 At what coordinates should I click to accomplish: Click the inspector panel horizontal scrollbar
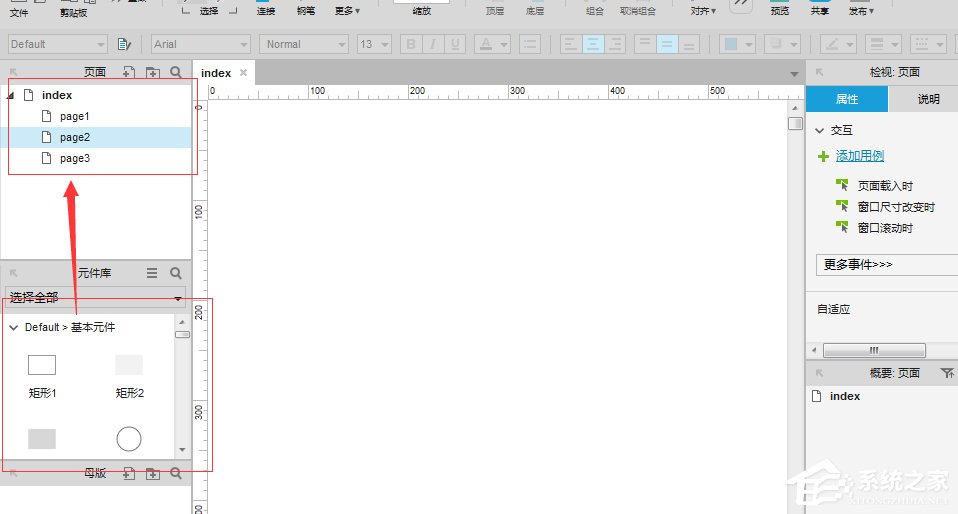873,350
